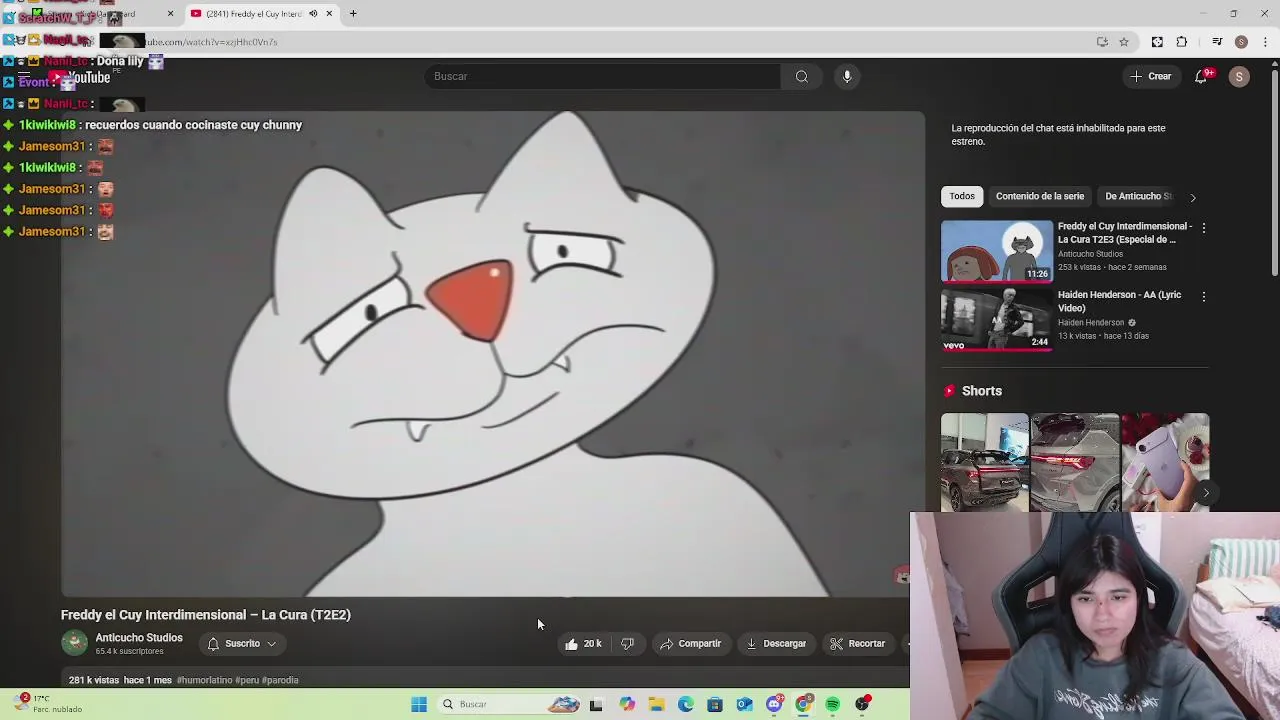This screenshot has height=720, width=1280.
Task: Open Anticucho Studios channel name link
Action: [x=139, y=638]
